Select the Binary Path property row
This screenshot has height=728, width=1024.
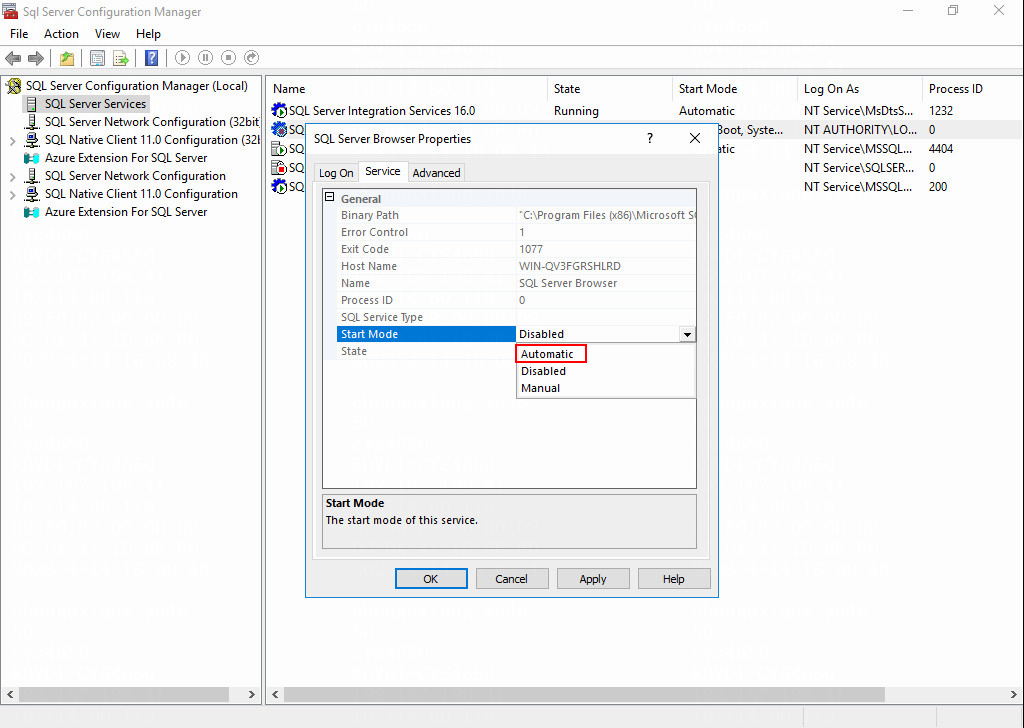tap(516, 215)
